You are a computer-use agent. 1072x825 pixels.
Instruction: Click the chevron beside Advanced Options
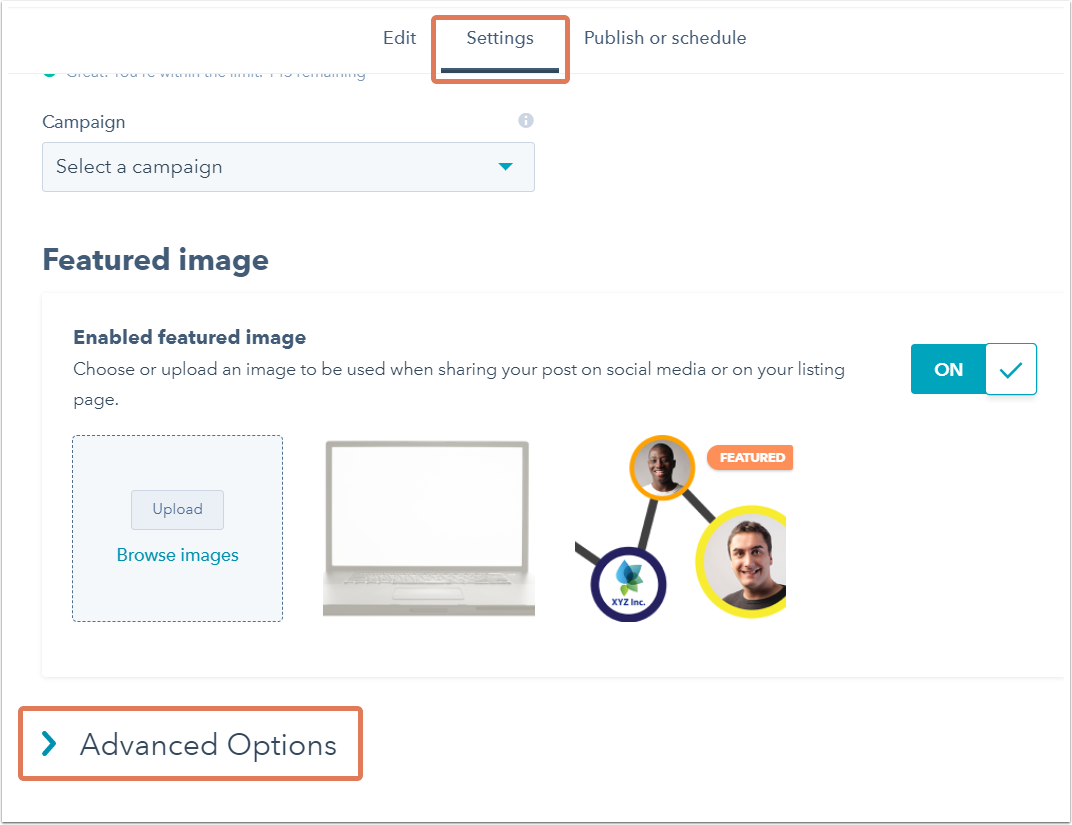(48, 743)
